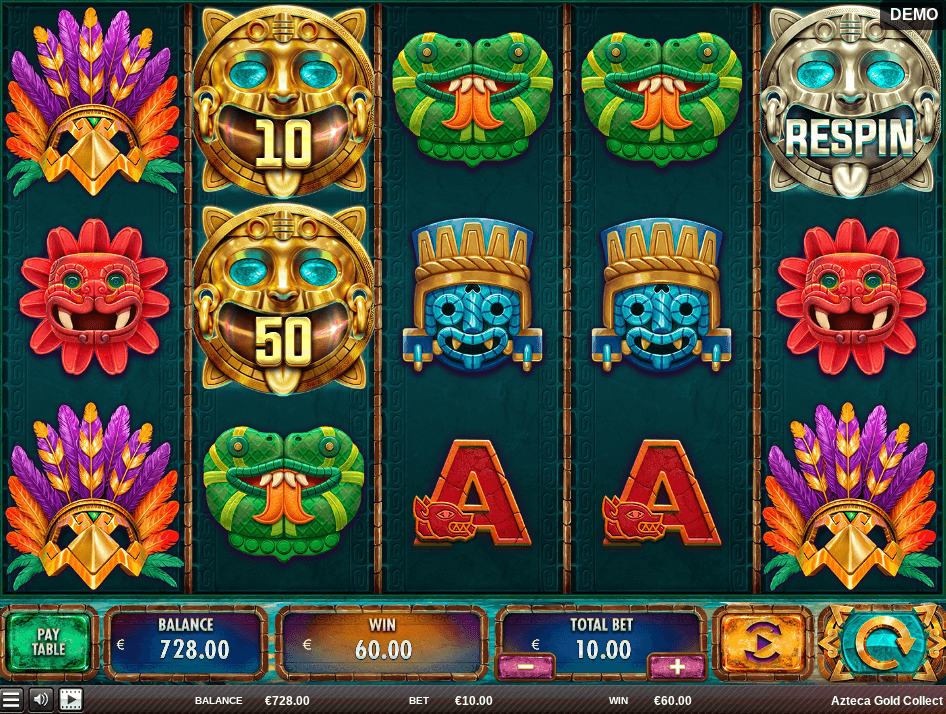
Task: Open the hamburger menu icon
Action: tap(10, 700)
